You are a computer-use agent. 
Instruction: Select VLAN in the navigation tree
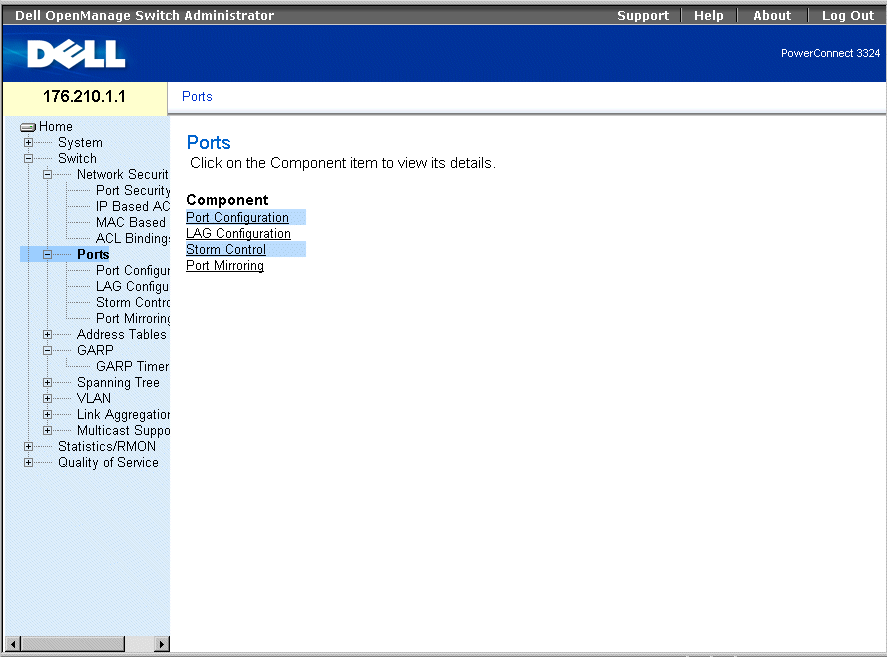pos(94,398)
